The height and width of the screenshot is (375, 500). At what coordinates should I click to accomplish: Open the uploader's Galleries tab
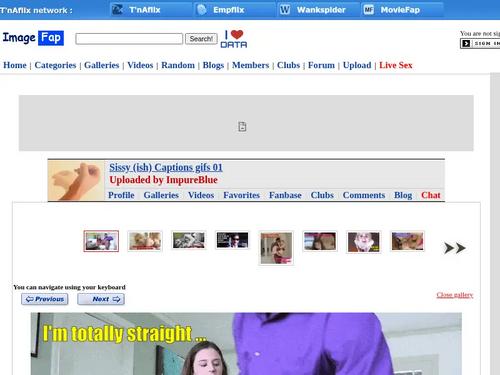(161, 195)
